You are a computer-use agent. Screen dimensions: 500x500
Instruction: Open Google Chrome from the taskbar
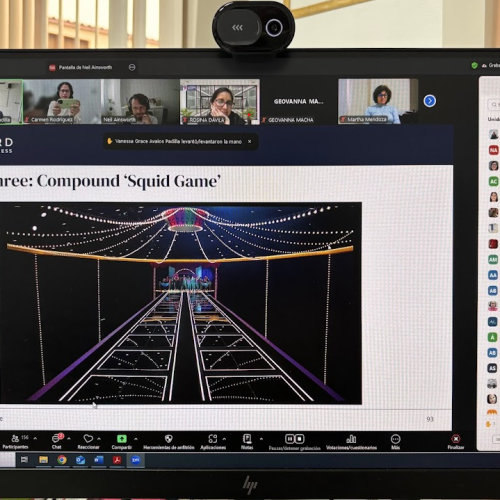(x=62, y=460)
